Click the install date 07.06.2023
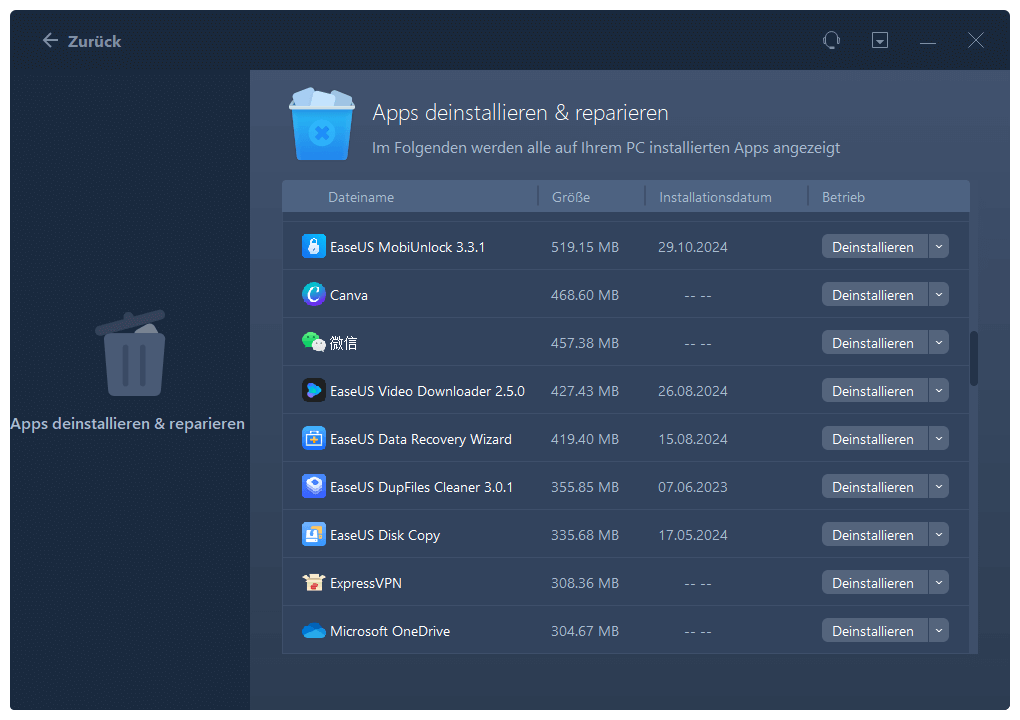The height and width of the screenshot is (720, 1020). (x=693, y=487)
